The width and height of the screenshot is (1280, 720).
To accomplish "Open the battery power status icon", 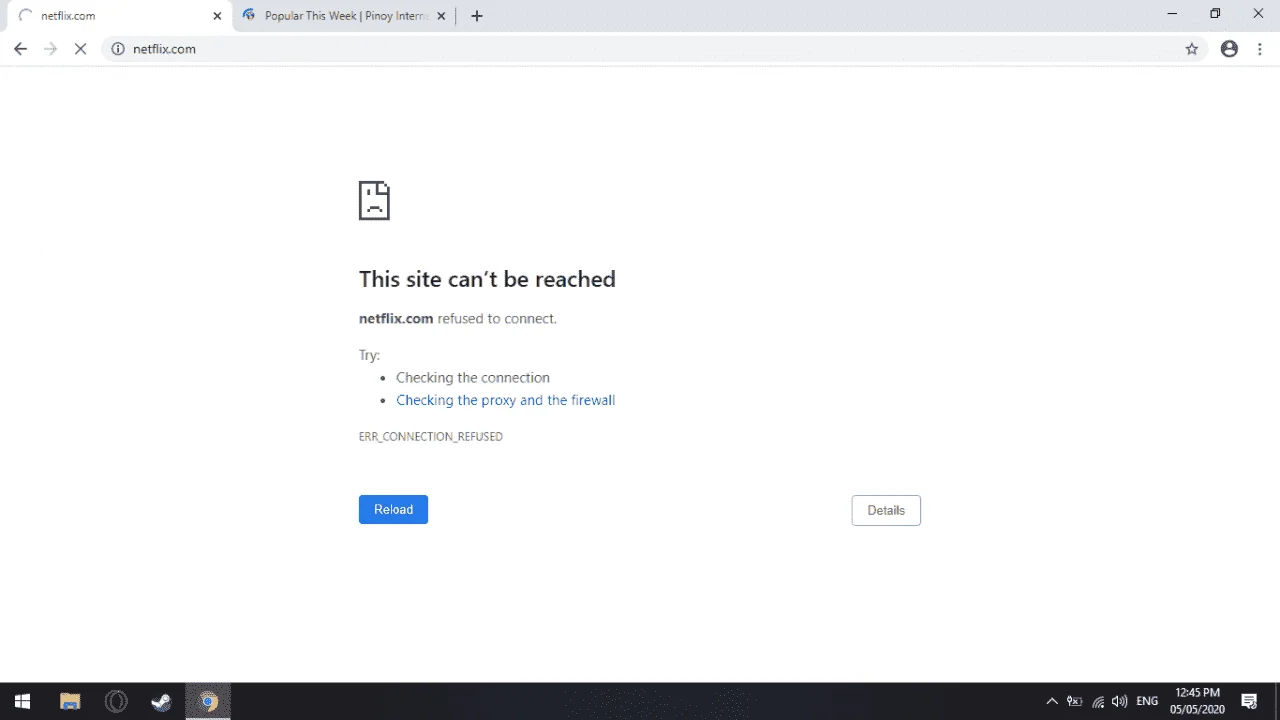I will (x=1075, y=702).
